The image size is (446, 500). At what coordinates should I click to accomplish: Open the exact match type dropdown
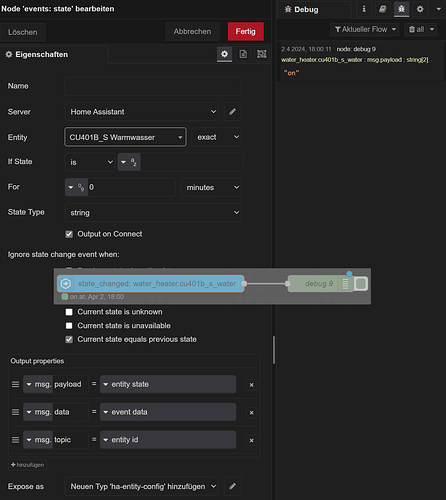[217, 137]
